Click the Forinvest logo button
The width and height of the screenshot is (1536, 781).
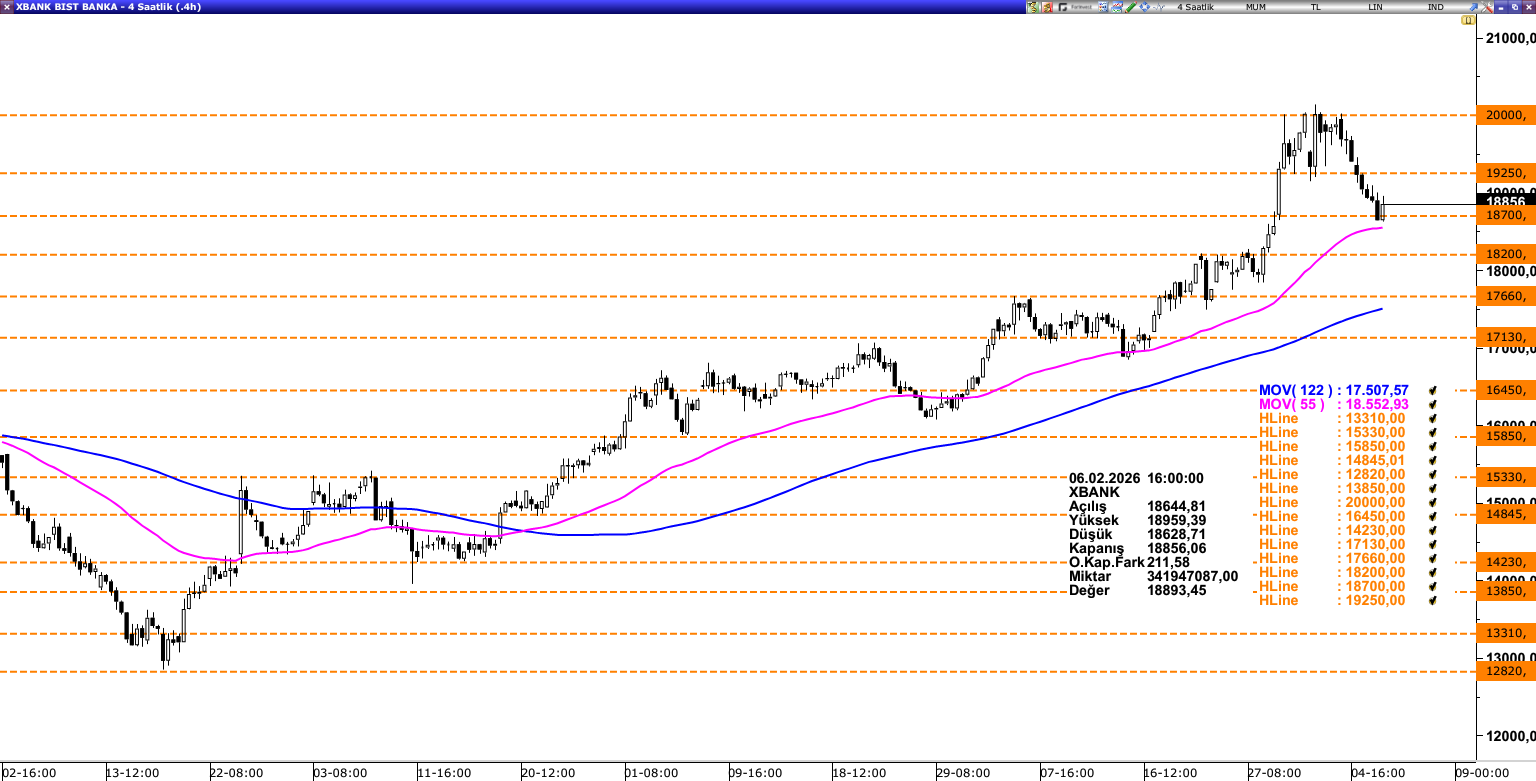[1076, 7]
